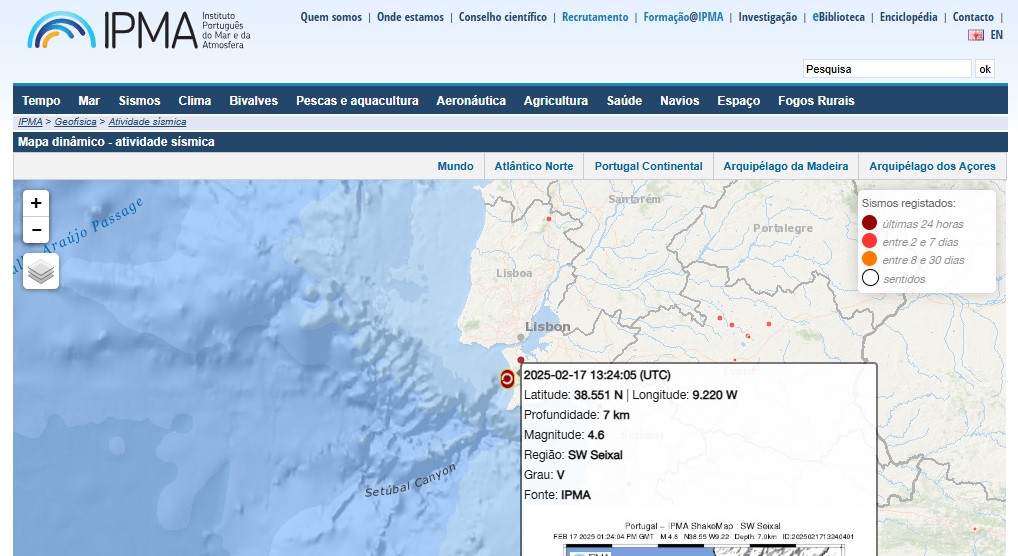Click the Fonte IPMA text
Screen dimensions: 1018x556
(x=557, y=495)
